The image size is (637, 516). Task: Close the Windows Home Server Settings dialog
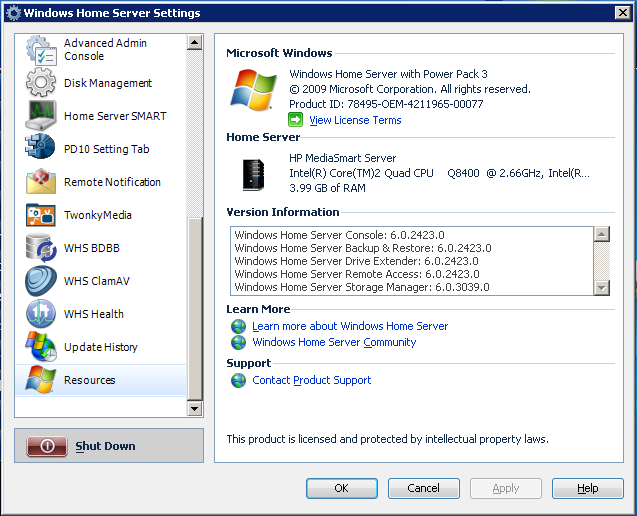(622, 13)
